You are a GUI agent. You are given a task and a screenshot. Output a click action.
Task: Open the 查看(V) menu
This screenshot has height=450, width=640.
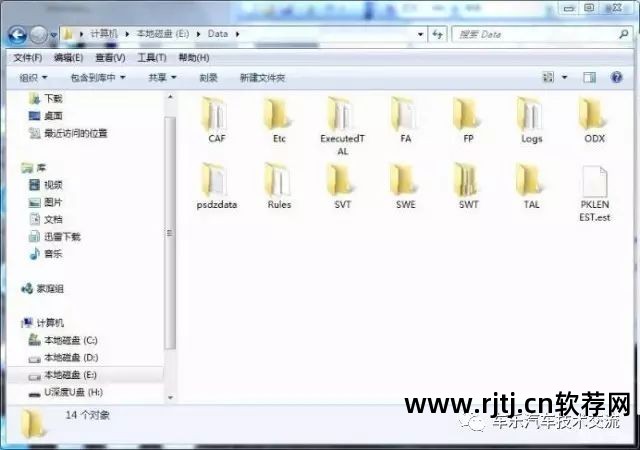[x=110, y=58]
